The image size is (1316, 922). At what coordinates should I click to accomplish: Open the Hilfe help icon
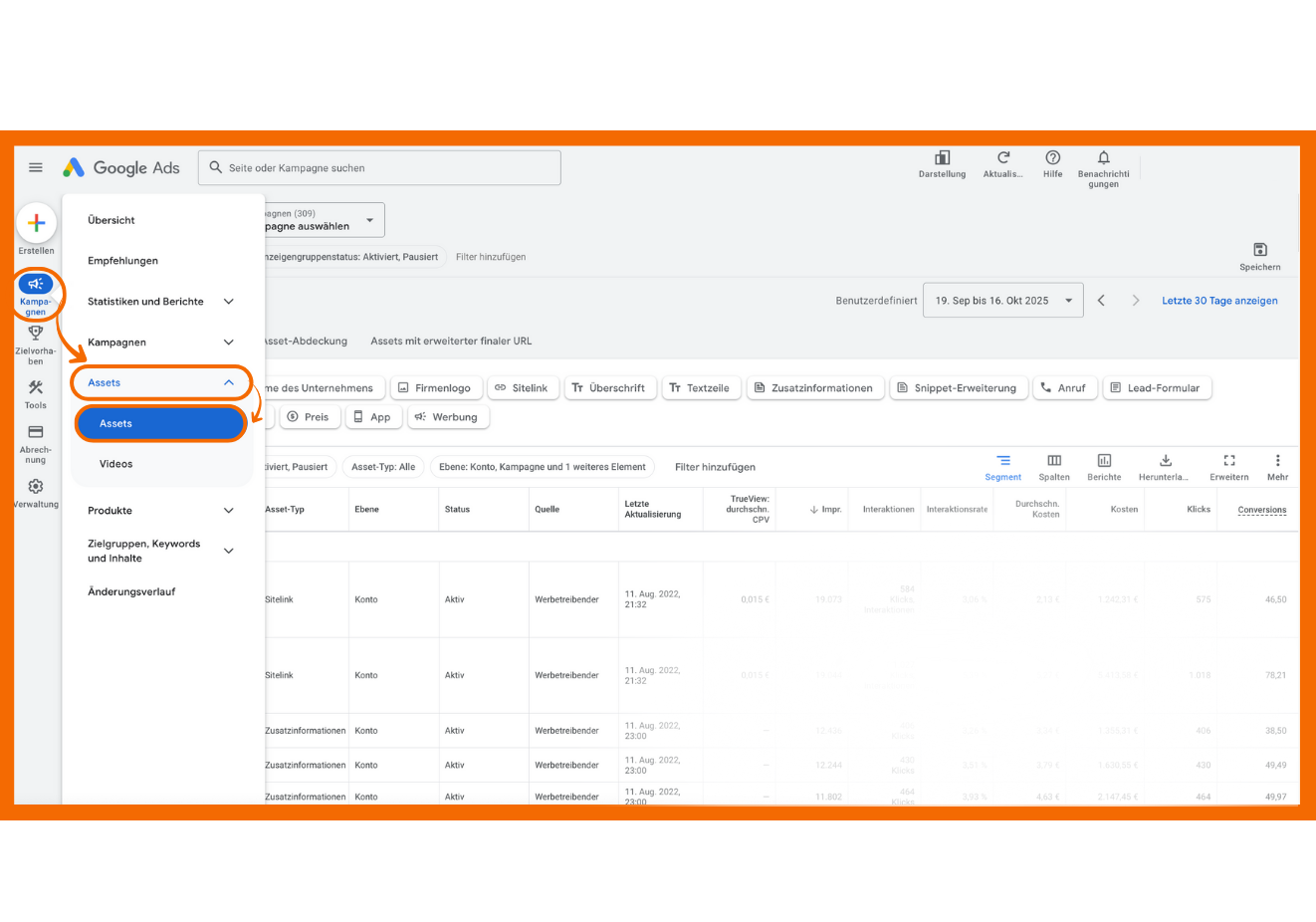(1052, 158)
